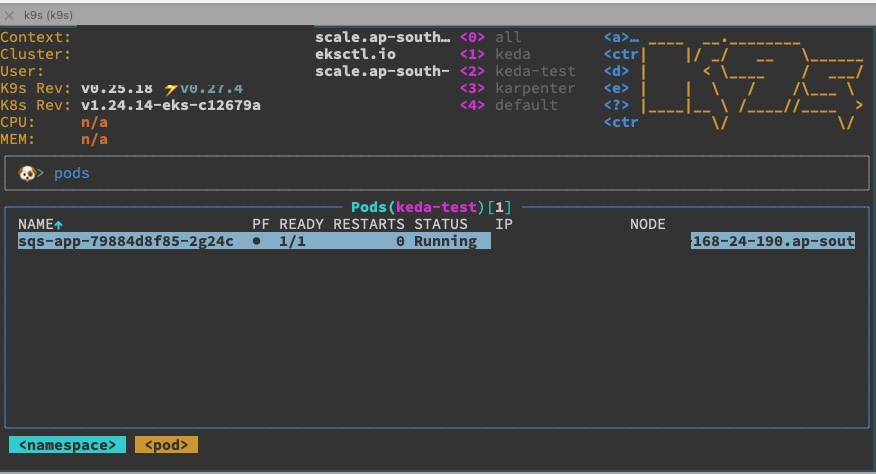Click the v0.27.4 new version text
Screen dimensions: 876x474
click(211, 88)
